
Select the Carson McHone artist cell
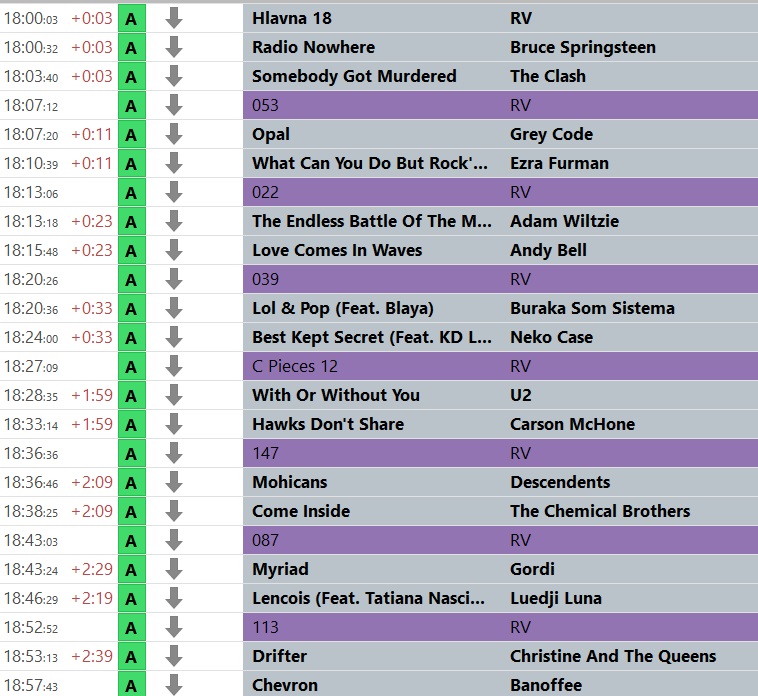572,424
